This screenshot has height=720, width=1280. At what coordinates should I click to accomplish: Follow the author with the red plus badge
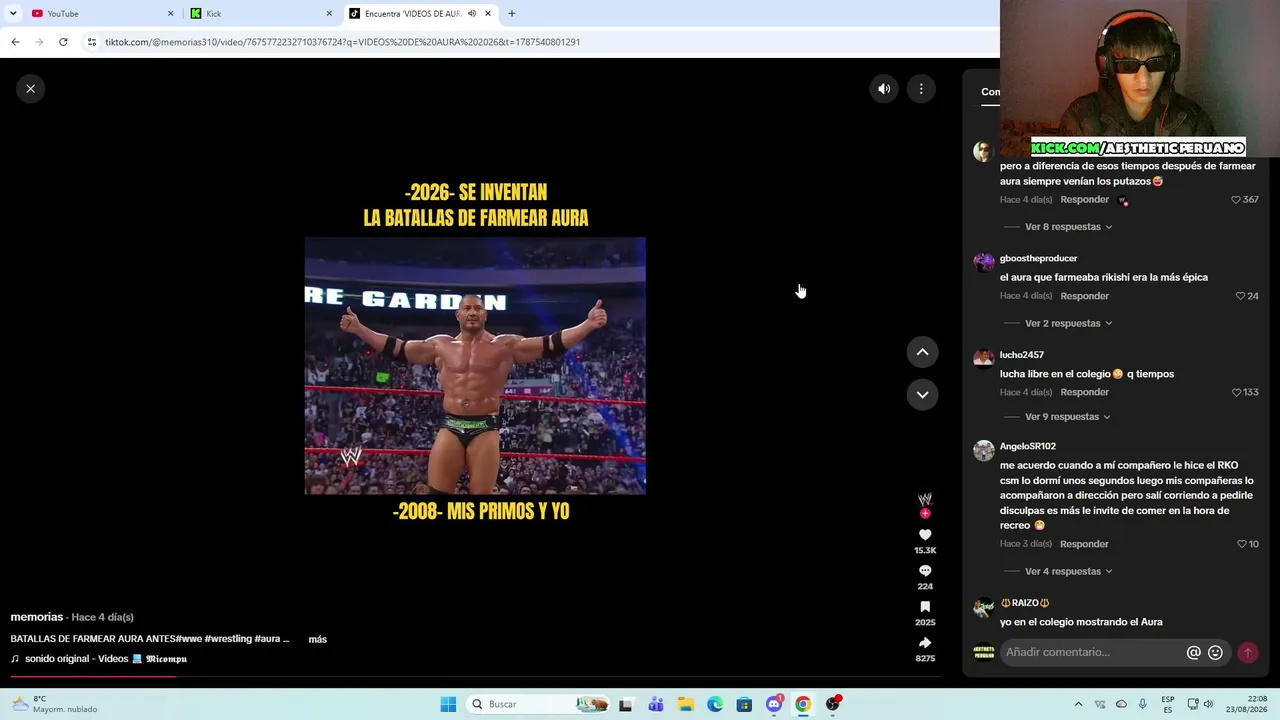coord(925,514)
